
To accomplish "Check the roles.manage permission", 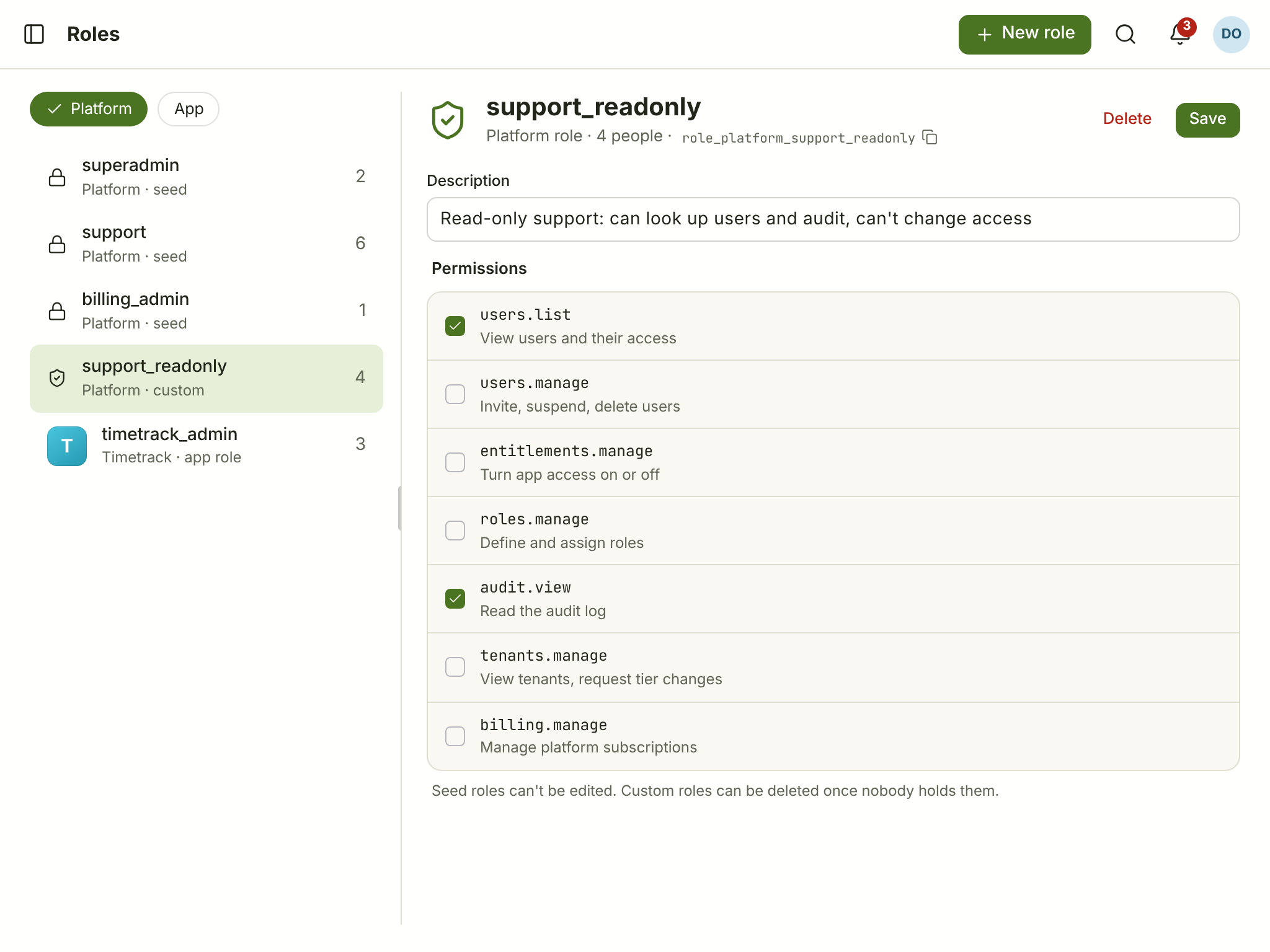I will (x=455, y=531).
